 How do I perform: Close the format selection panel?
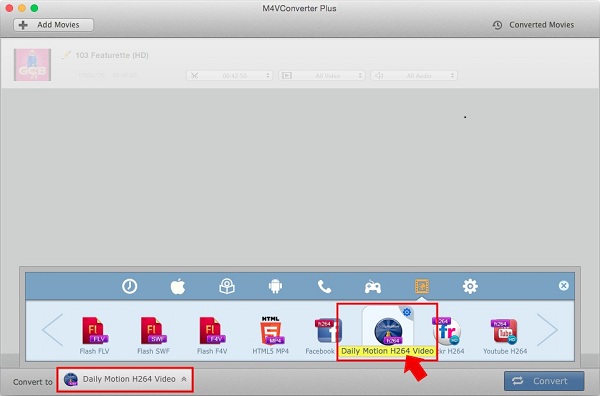[x=563, y=286]
